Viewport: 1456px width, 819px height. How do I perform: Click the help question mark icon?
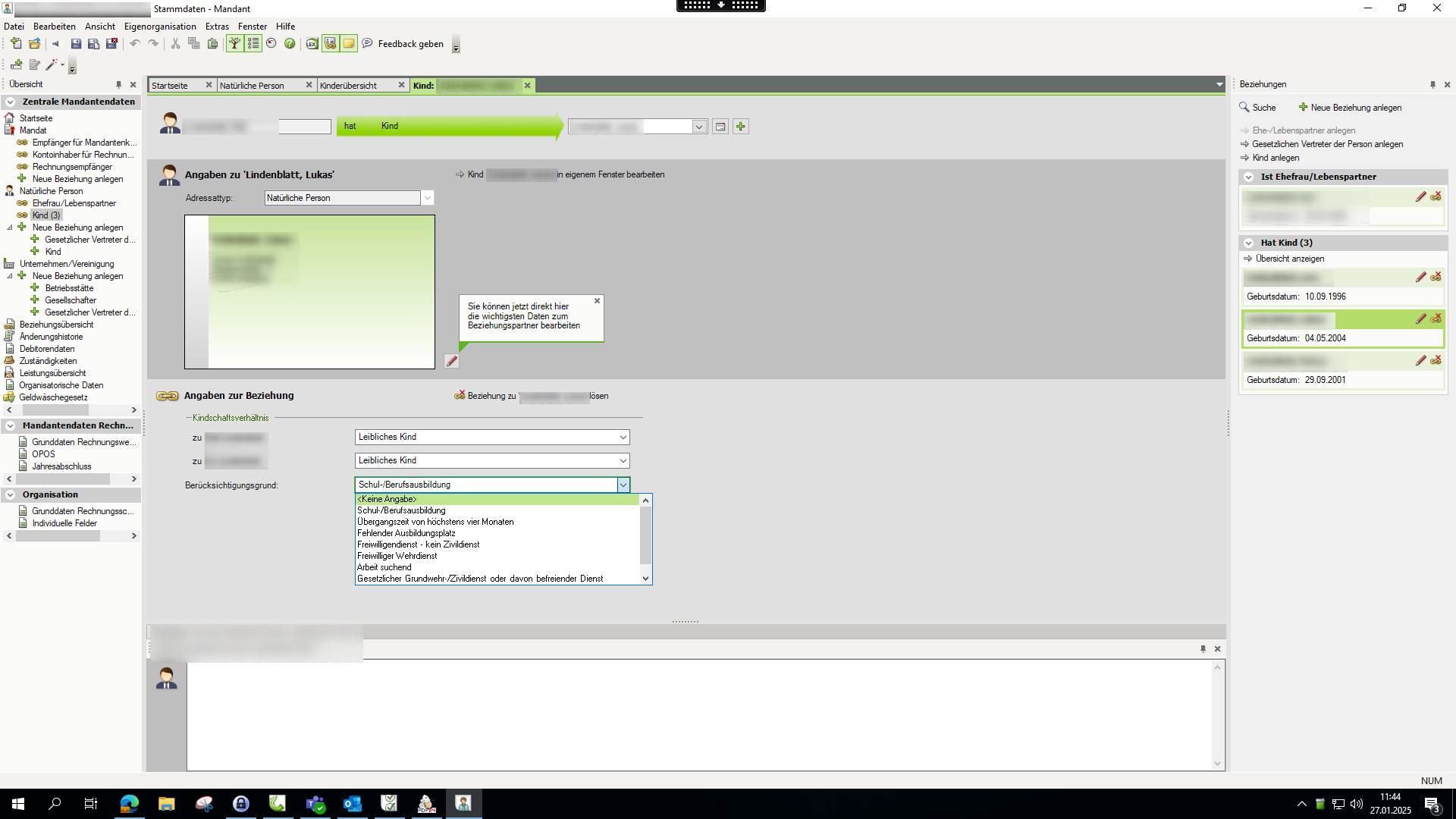[290, 44]
